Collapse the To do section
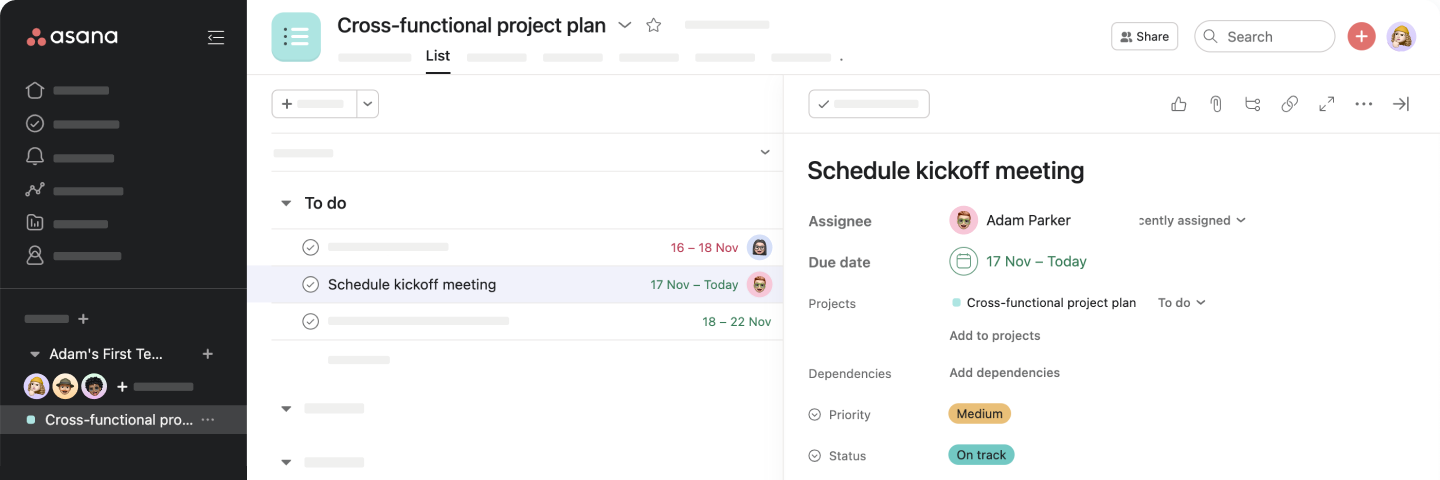The height and width of the screenshot is (480, 1440). [x=286, y=203]
